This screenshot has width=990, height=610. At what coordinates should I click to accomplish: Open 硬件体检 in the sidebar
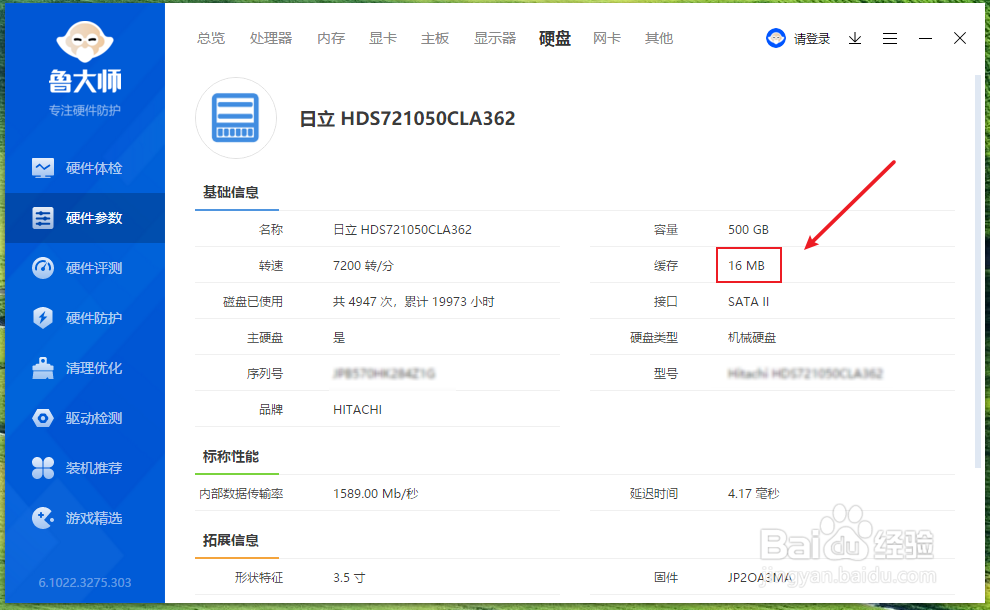(x=85, y=168)
